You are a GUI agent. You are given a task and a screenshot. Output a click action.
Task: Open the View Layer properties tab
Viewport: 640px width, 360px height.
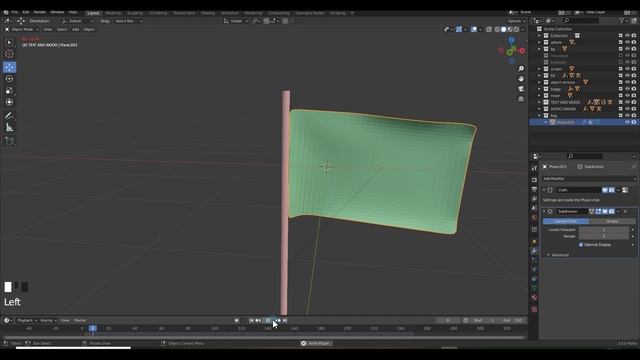pyautogui.click(x=534, y=199)
